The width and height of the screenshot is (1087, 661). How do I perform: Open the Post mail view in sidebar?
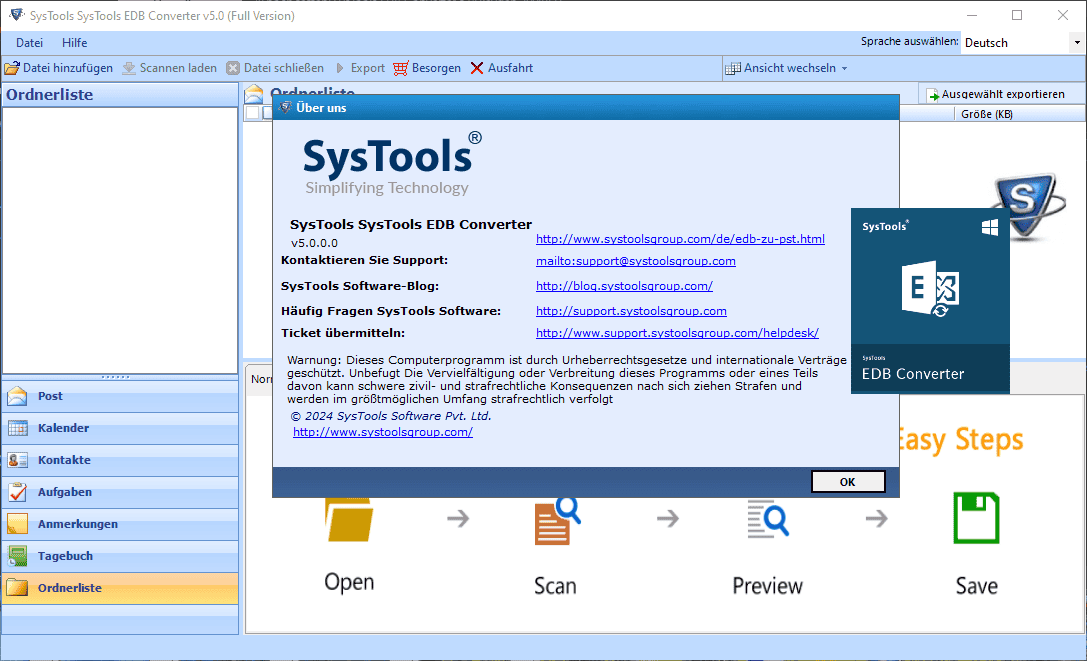pos(50,396)
